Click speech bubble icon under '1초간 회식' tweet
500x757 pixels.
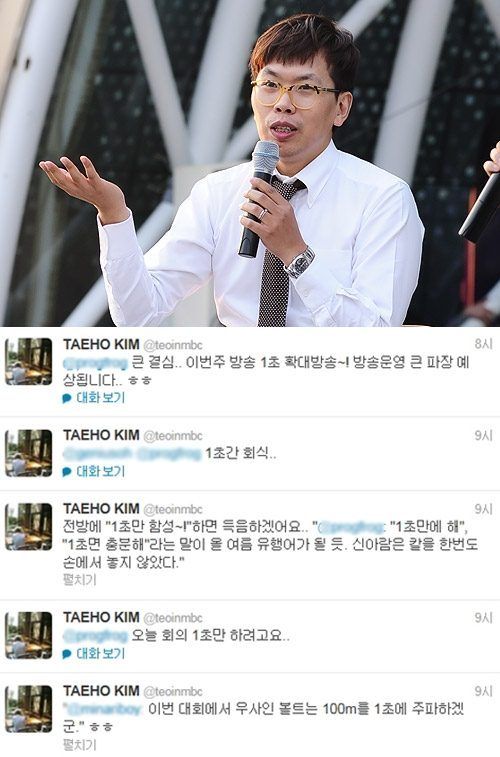pos(67,472)
